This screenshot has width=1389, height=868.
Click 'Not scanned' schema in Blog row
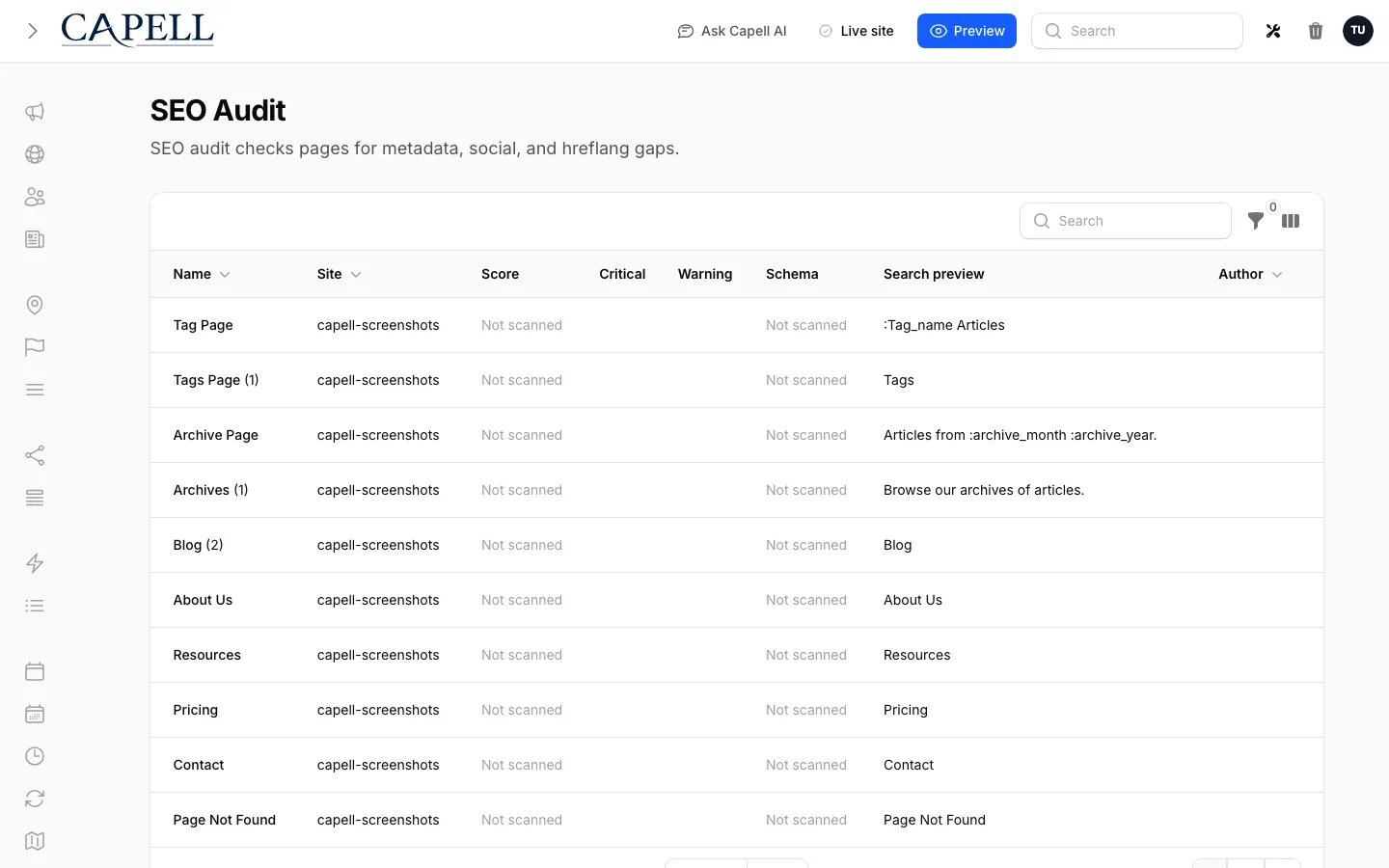[x=806, y=545]
